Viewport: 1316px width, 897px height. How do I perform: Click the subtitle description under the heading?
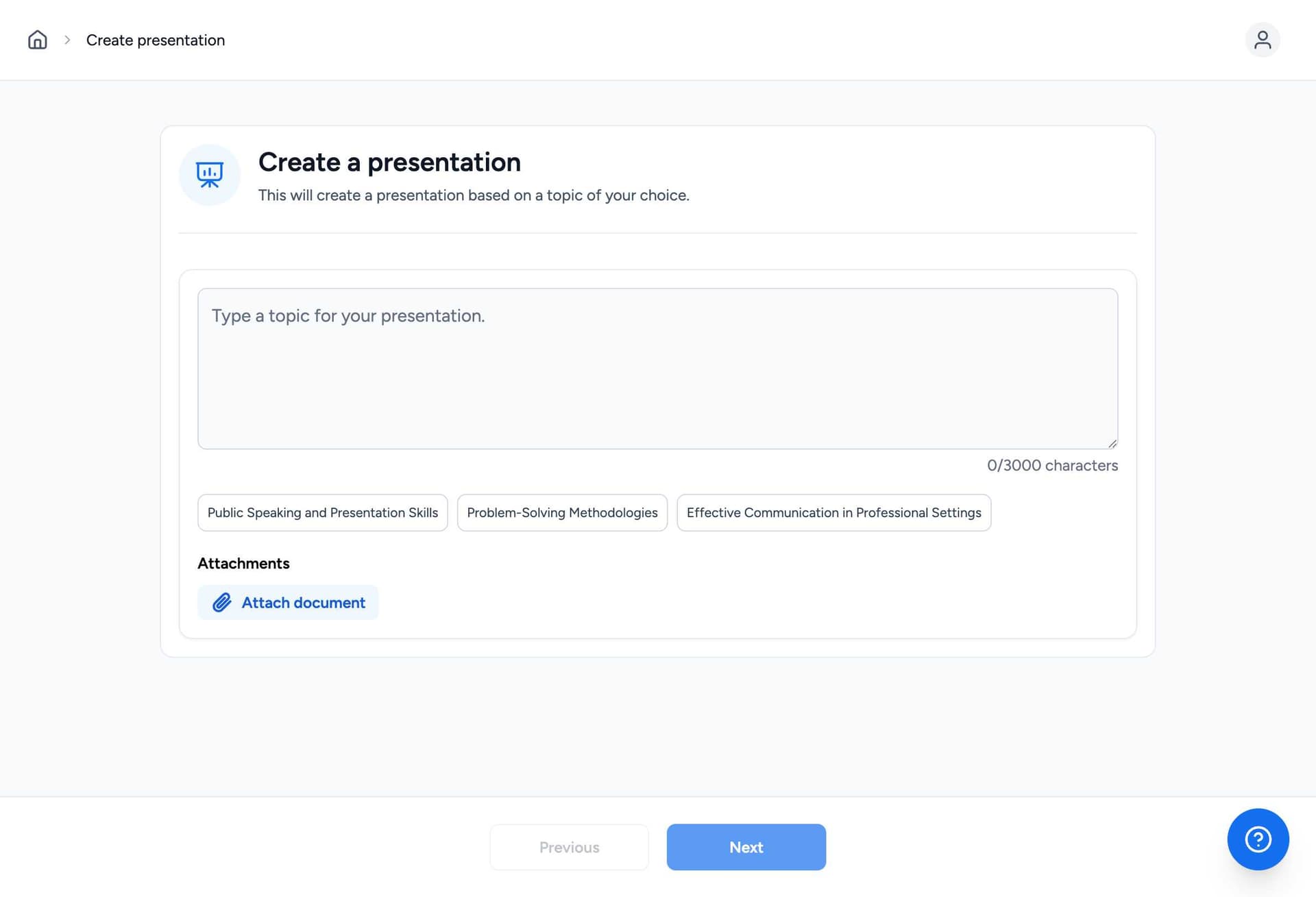(x=474, y=195)
